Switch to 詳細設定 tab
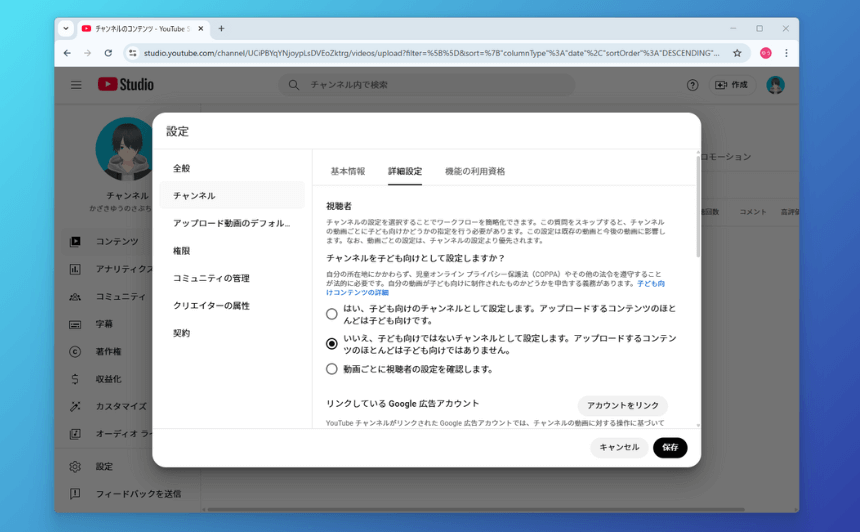 pos(405,171)
